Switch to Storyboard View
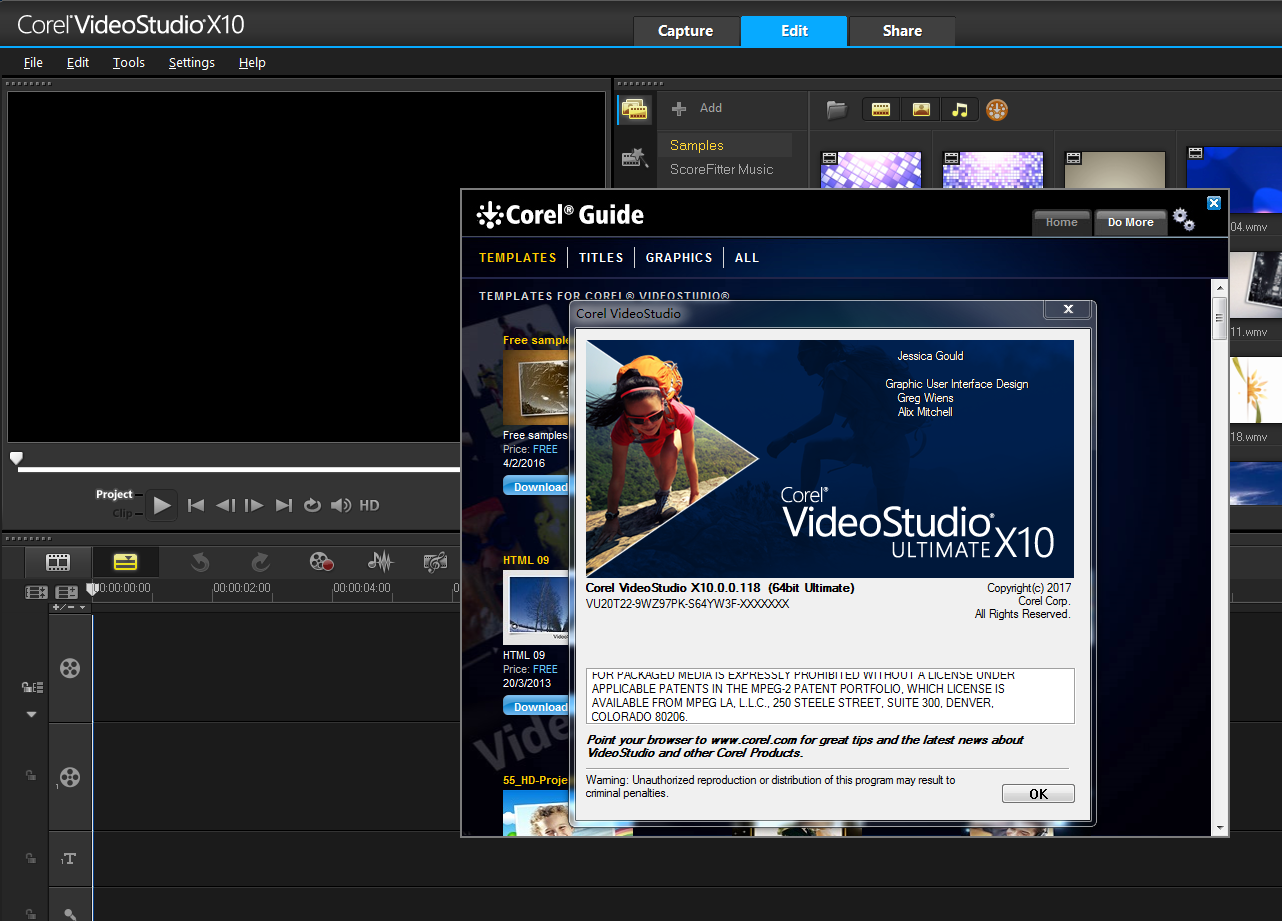 [58, 563]
